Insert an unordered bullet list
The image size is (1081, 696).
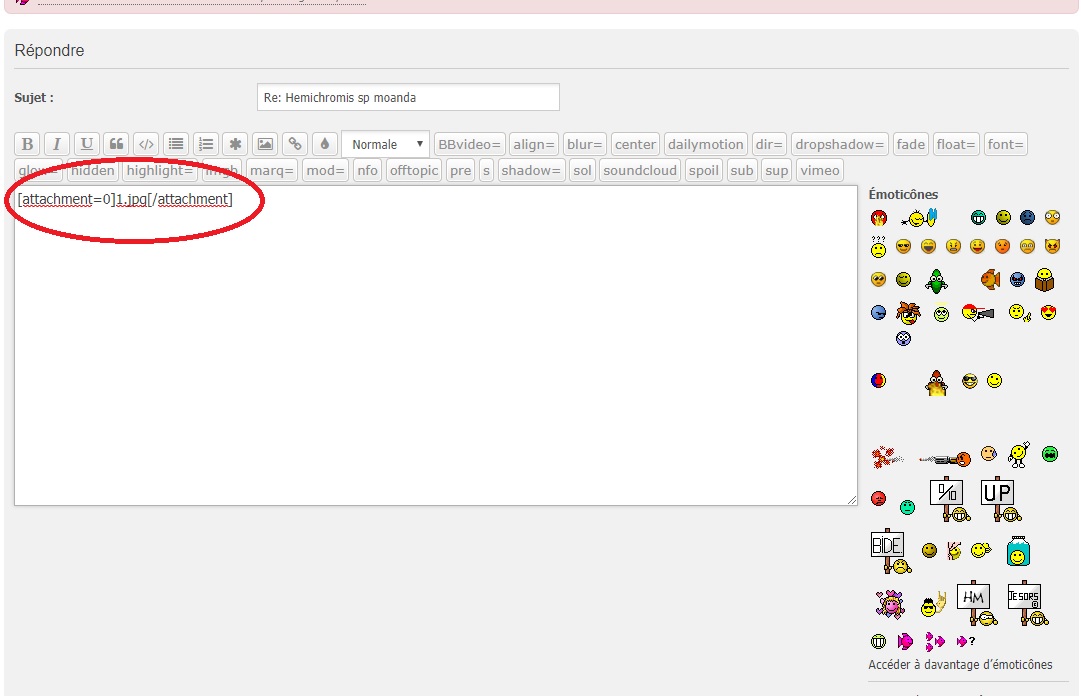pos(176,144)
